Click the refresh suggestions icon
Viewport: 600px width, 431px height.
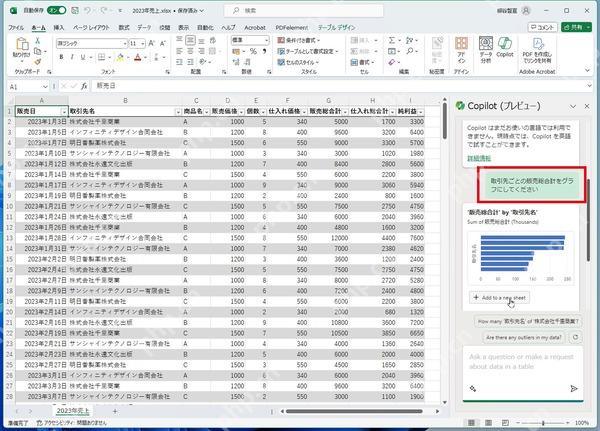(x=575, y=337)
